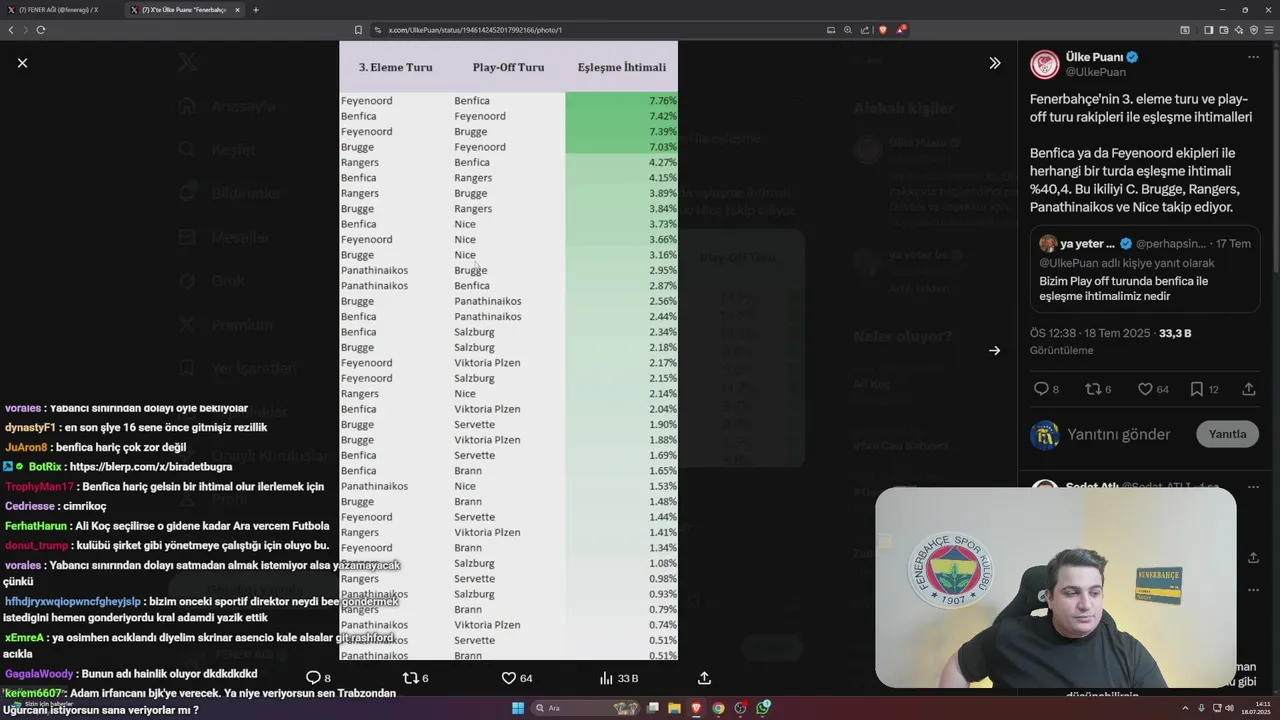Open the @UlkePuan handle link
1280x720 pixels.
coord(1096,72)
